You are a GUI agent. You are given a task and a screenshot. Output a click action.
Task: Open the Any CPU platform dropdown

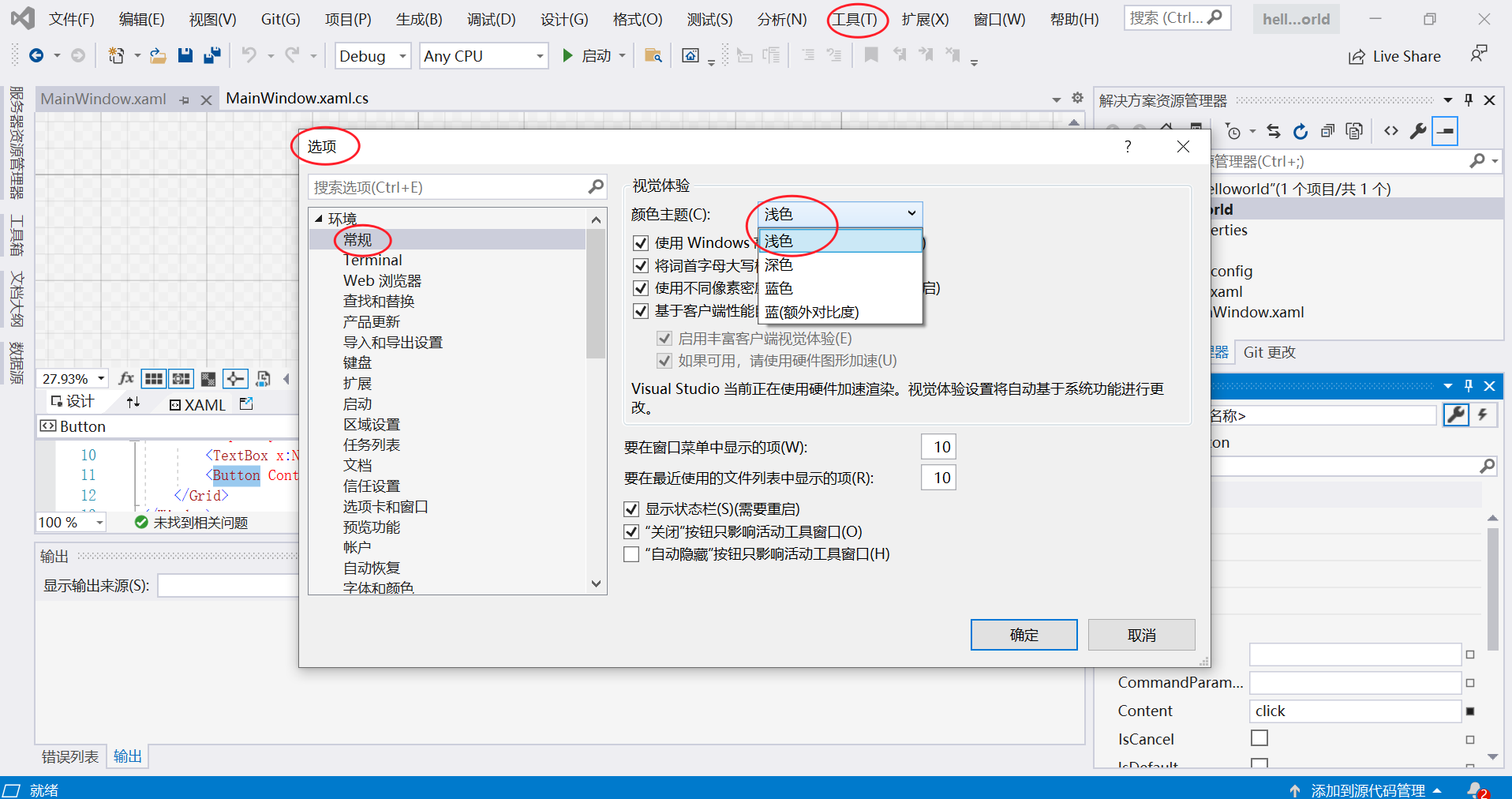(x=482, y=55)
